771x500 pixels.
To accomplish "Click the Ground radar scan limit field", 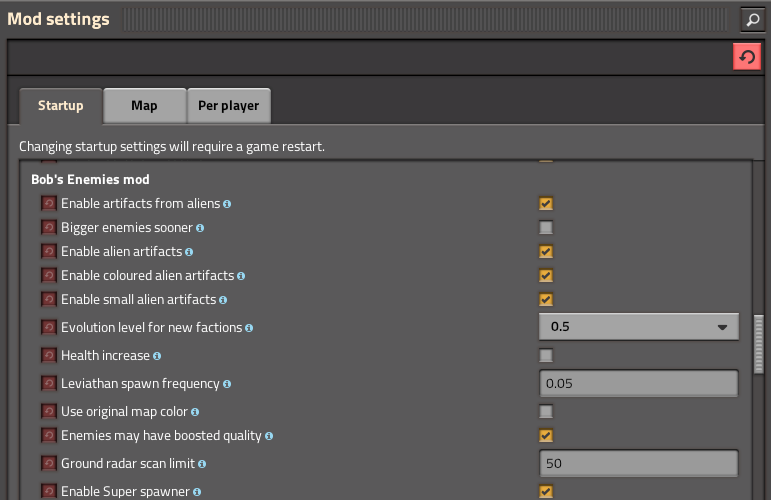I will 638,464.
